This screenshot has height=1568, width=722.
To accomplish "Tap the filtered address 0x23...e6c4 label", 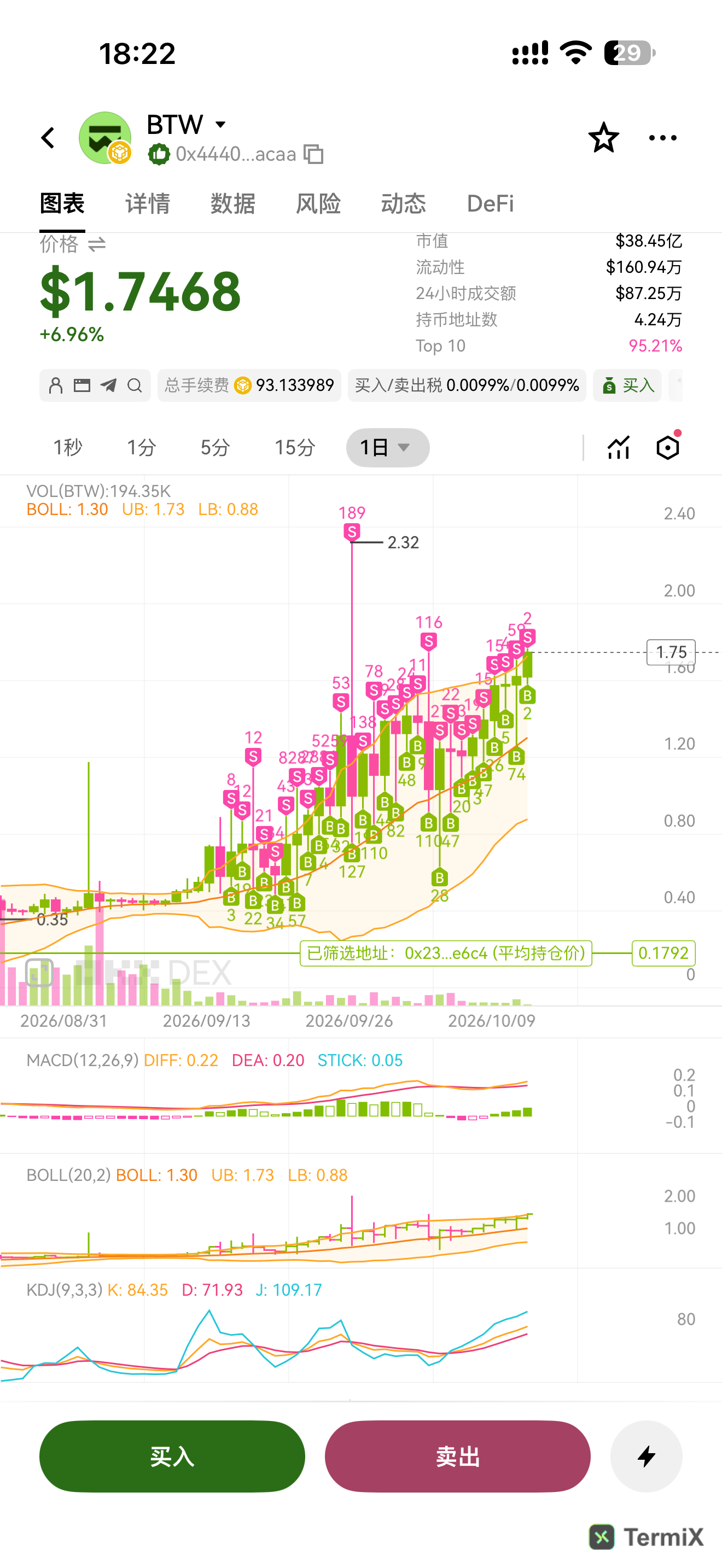I will pyautogui.click(x=446, y=952).
